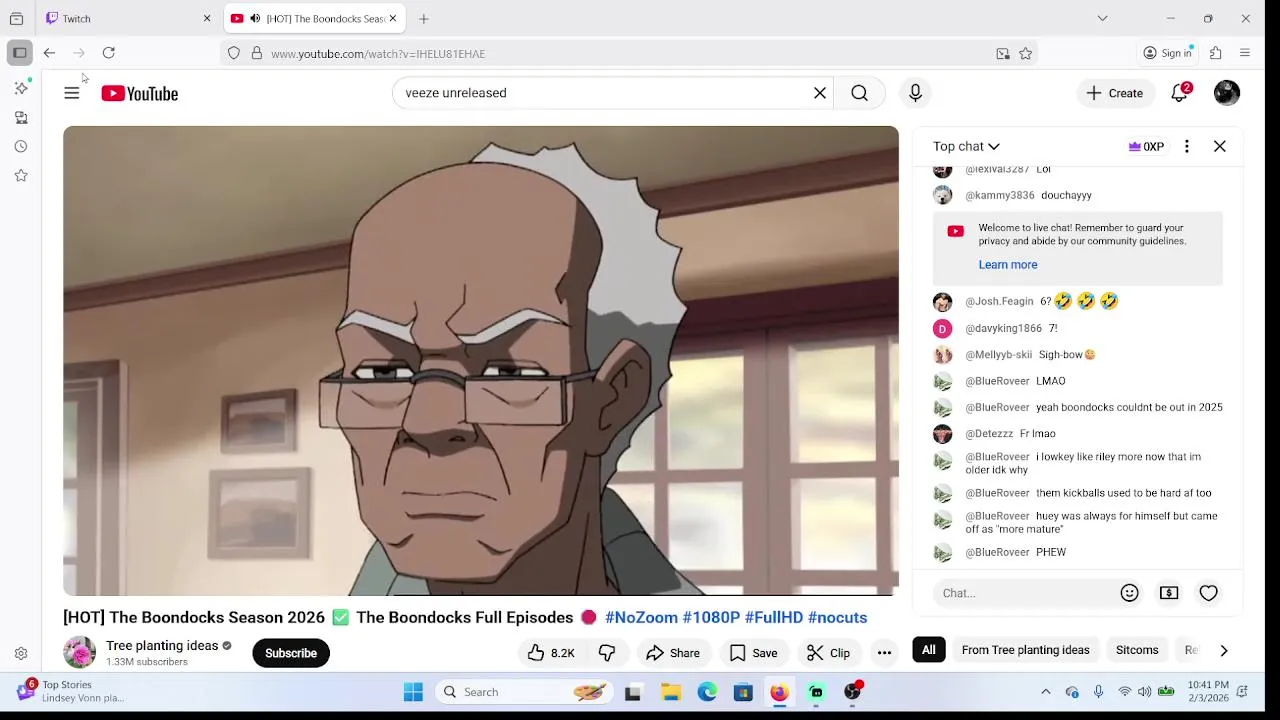Reload the current page
This screenshot has height=720, width=1280.
coord(109,53)
